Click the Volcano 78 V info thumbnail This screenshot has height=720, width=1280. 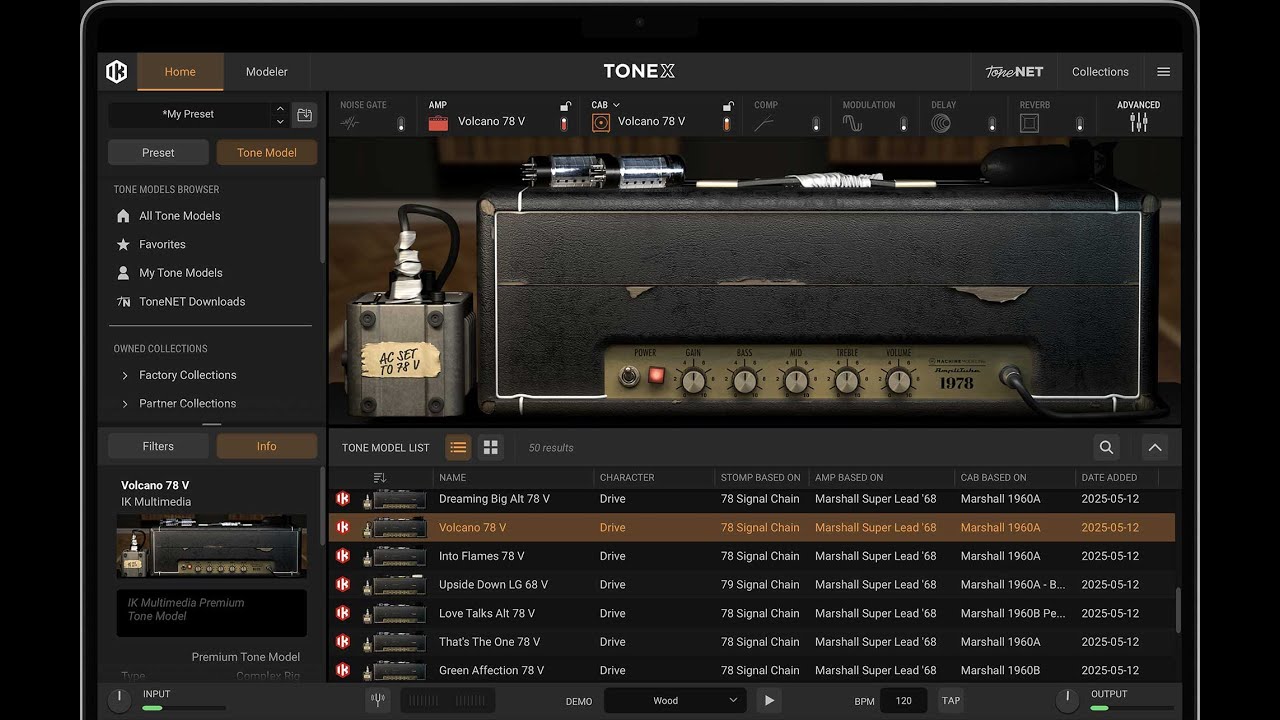point(212,546)
